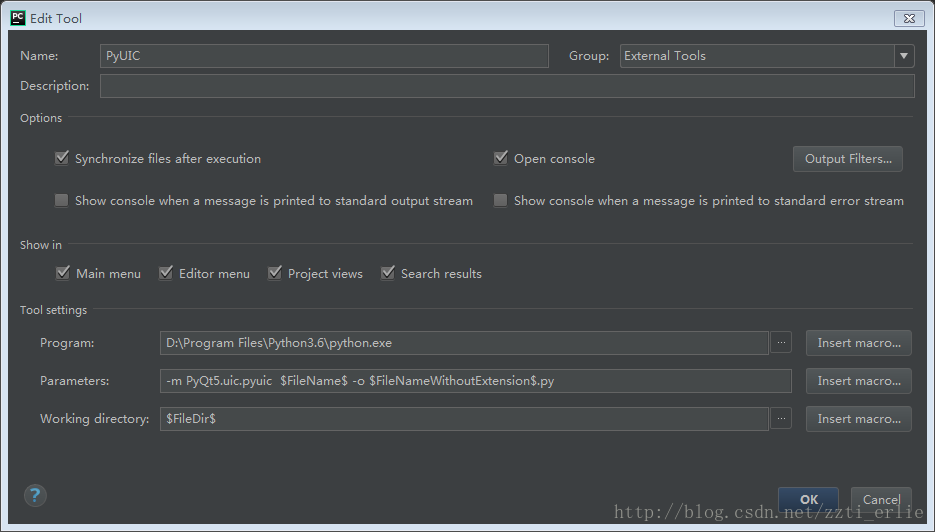
Task: Toggle Synchronize files after execution checkbox
Action: [62, 158]
